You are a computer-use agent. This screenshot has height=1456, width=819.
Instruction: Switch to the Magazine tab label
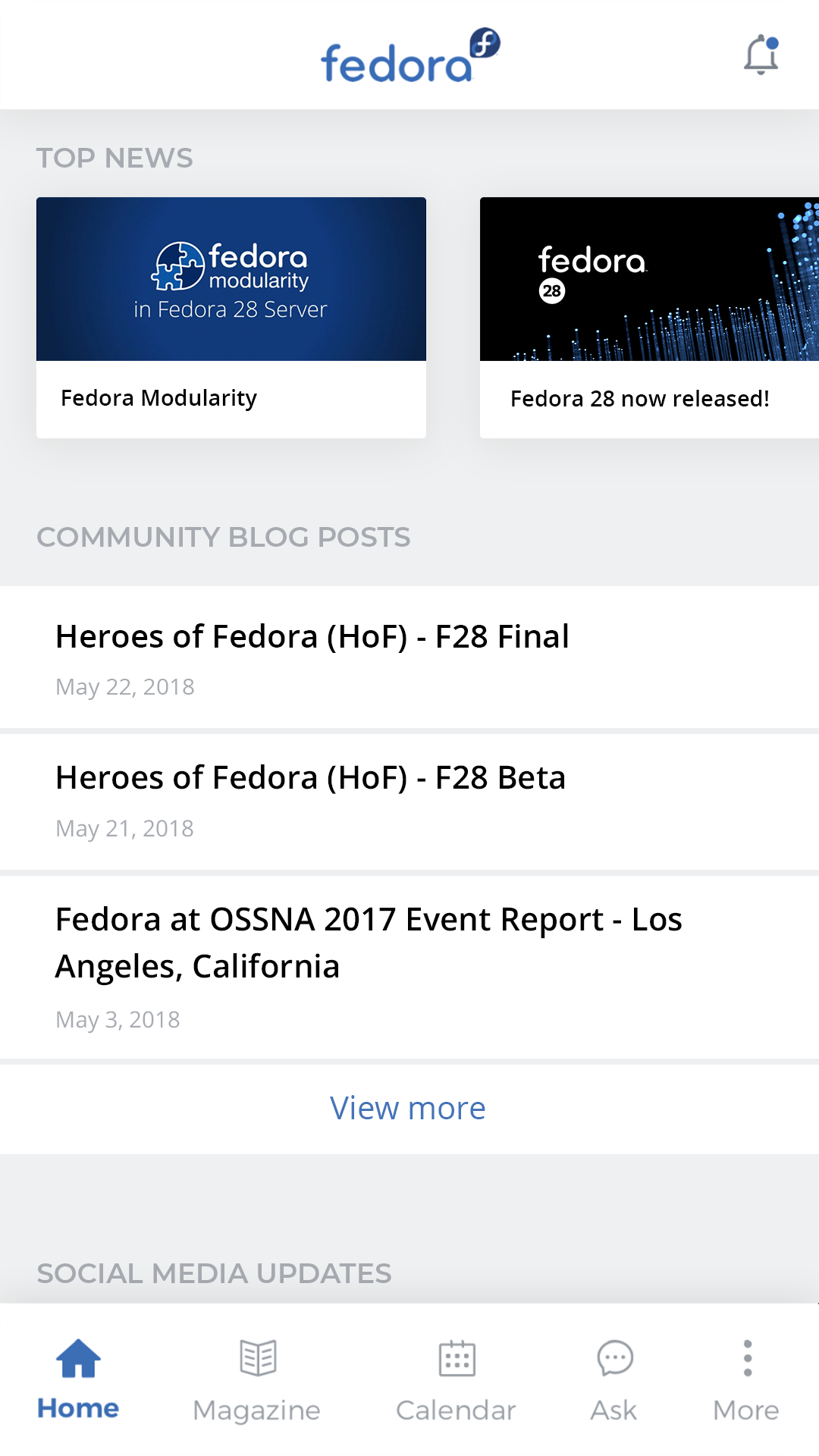256,1410
